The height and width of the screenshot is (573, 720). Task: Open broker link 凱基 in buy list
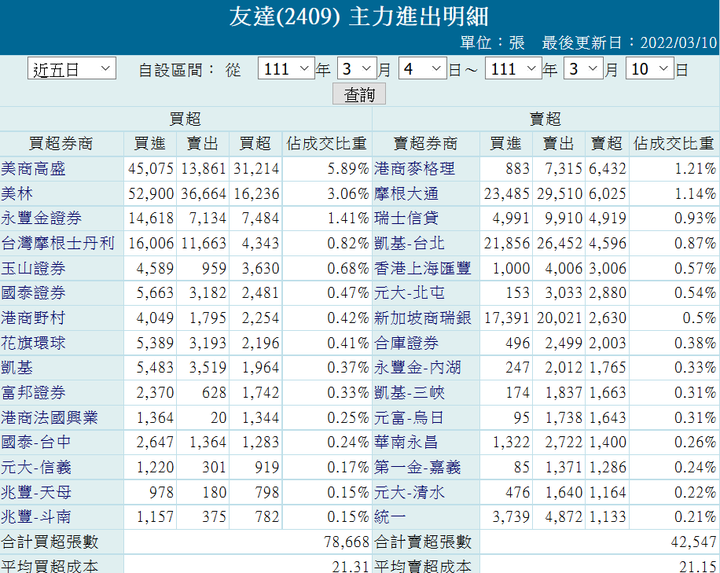(x=17, y=368)
